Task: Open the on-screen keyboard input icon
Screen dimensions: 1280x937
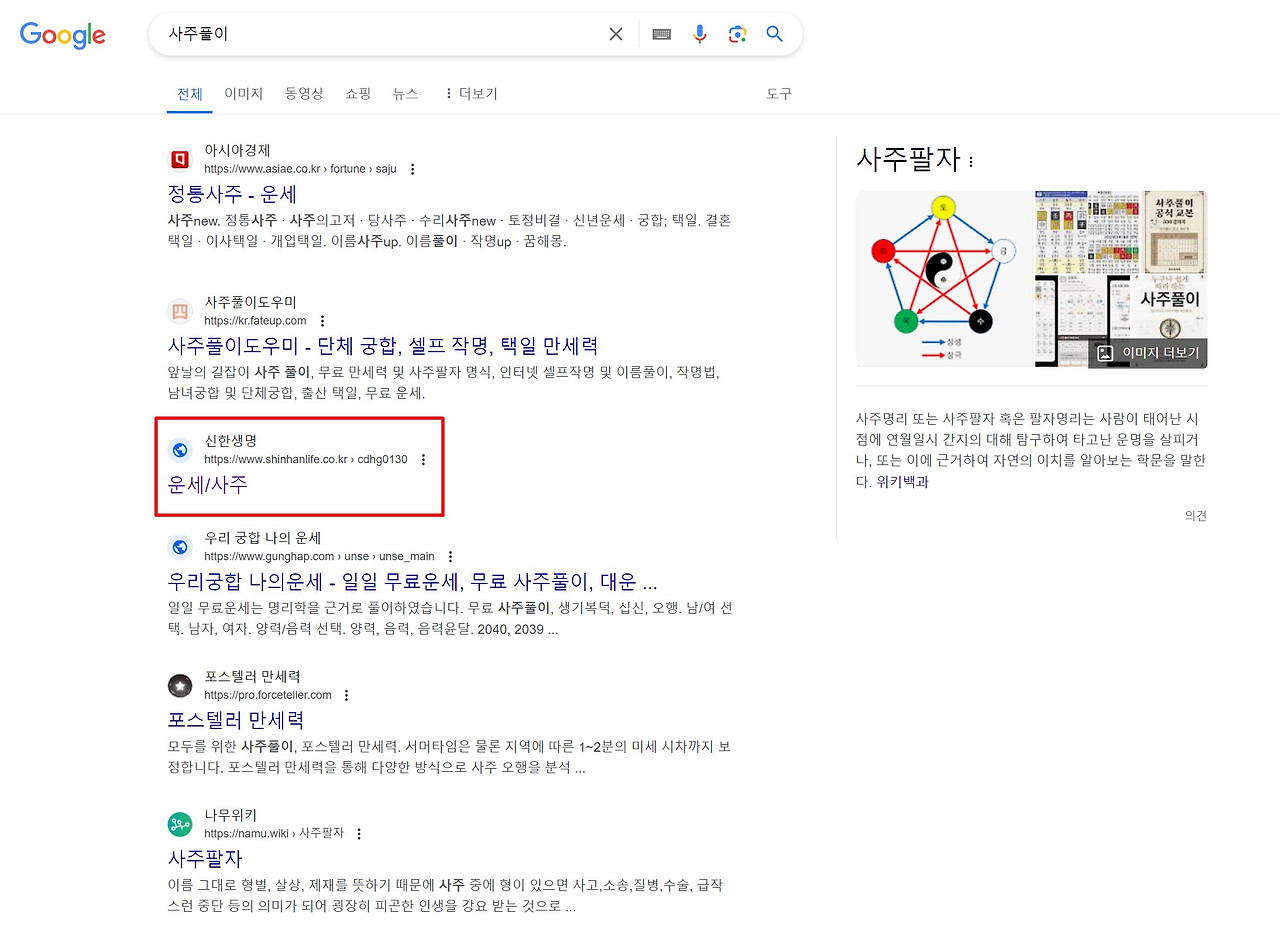Action: tap(661, 33)
